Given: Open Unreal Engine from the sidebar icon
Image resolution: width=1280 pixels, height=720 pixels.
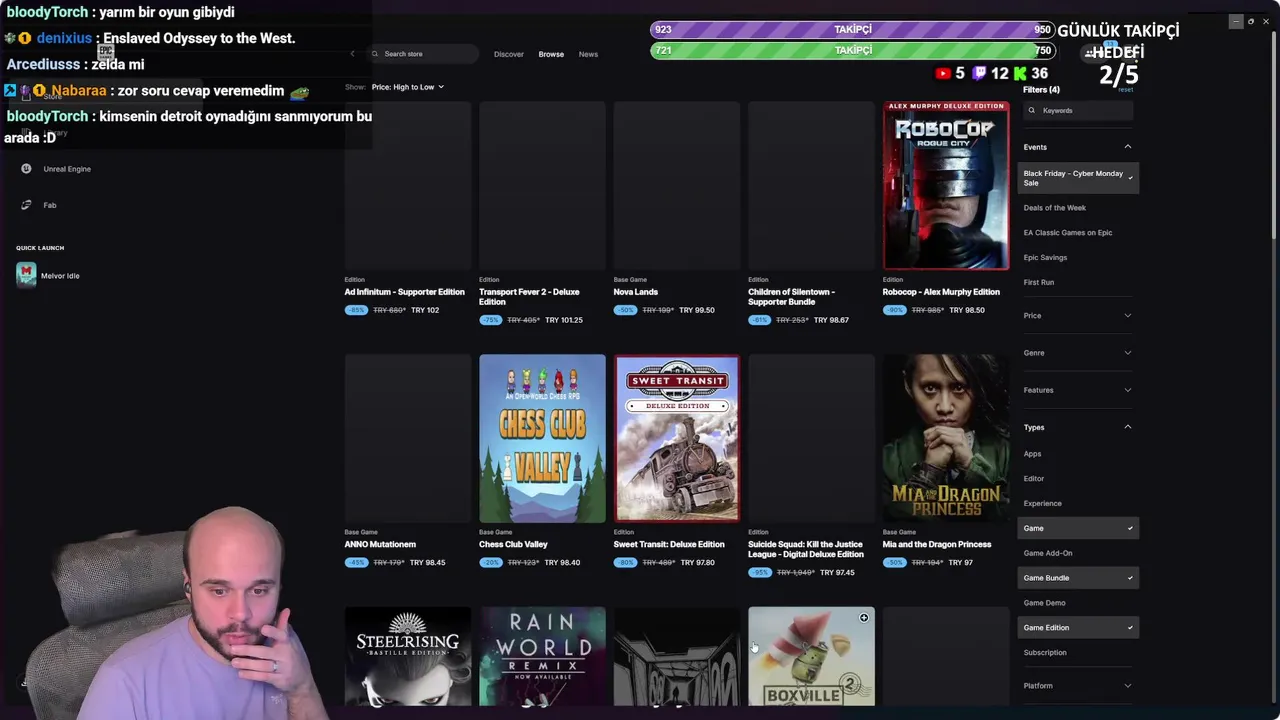Looking at the screenshot, I should click(x=26, y=169).
